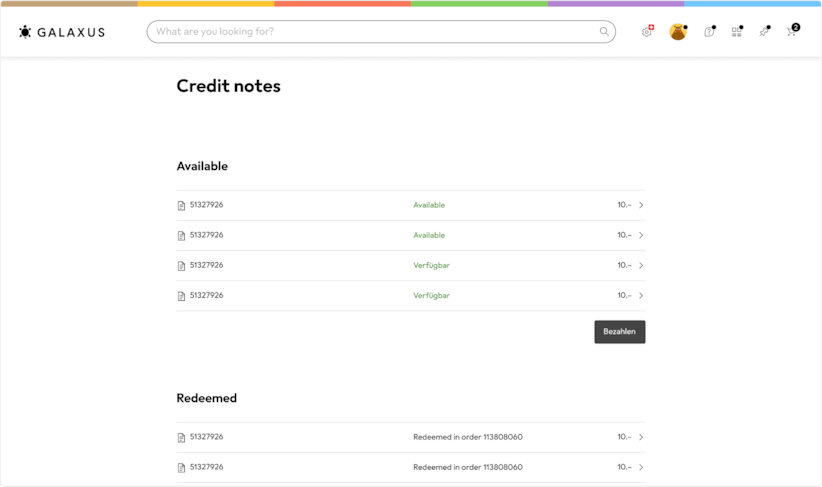
Task: Select number 51327926 in first Redeemed row
Action: coord(207,437)
